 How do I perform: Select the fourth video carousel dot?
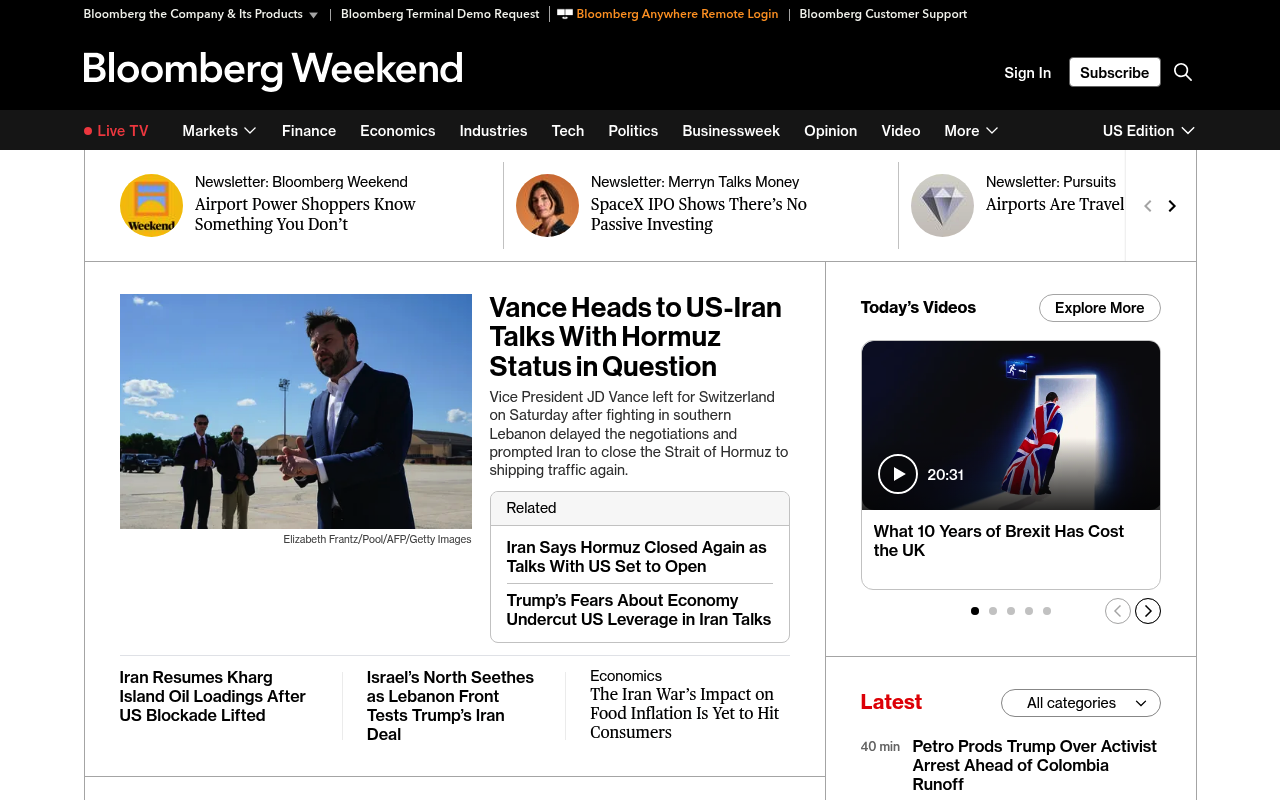click(x=1029, y=611)
